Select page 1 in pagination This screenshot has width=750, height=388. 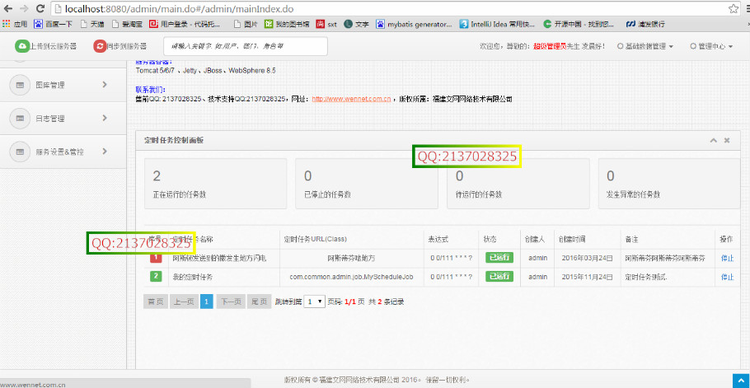tap(207, 302)
